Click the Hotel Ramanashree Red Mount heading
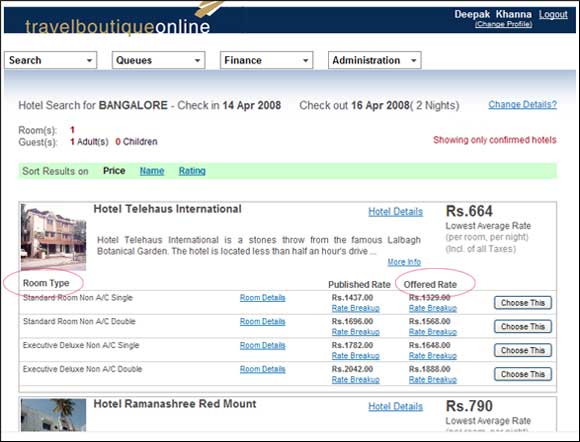 (175, 404)
